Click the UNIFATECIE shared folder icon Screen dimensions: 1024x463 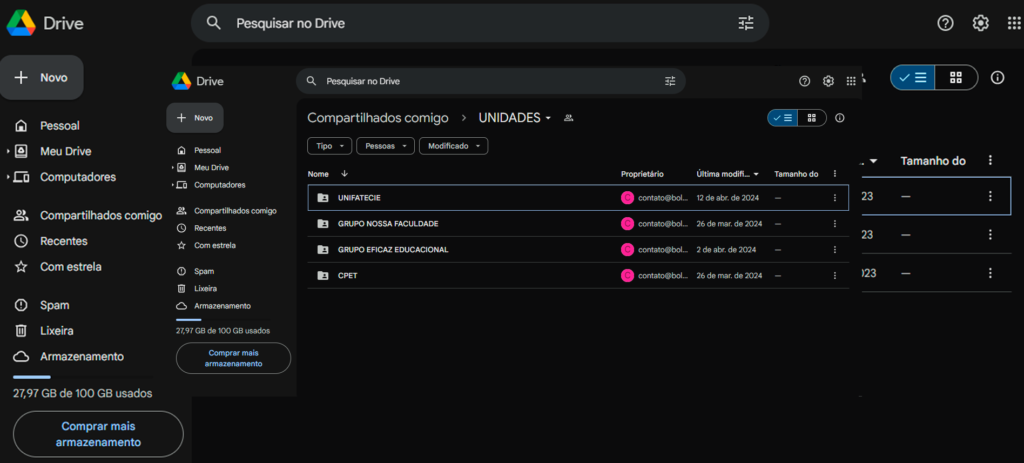click(323, 198)
